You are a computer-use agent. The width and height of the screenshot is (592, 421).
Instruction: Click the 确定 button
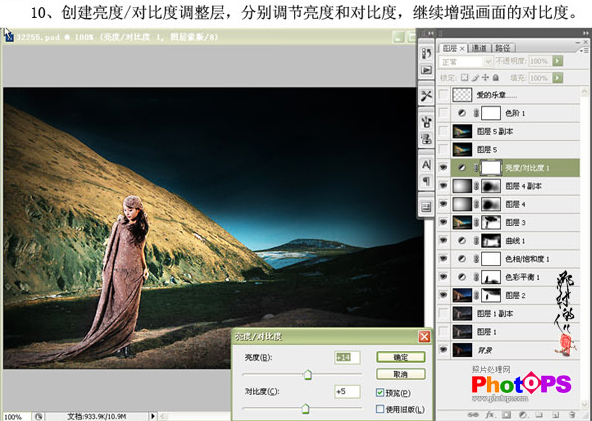pos(401,357)
